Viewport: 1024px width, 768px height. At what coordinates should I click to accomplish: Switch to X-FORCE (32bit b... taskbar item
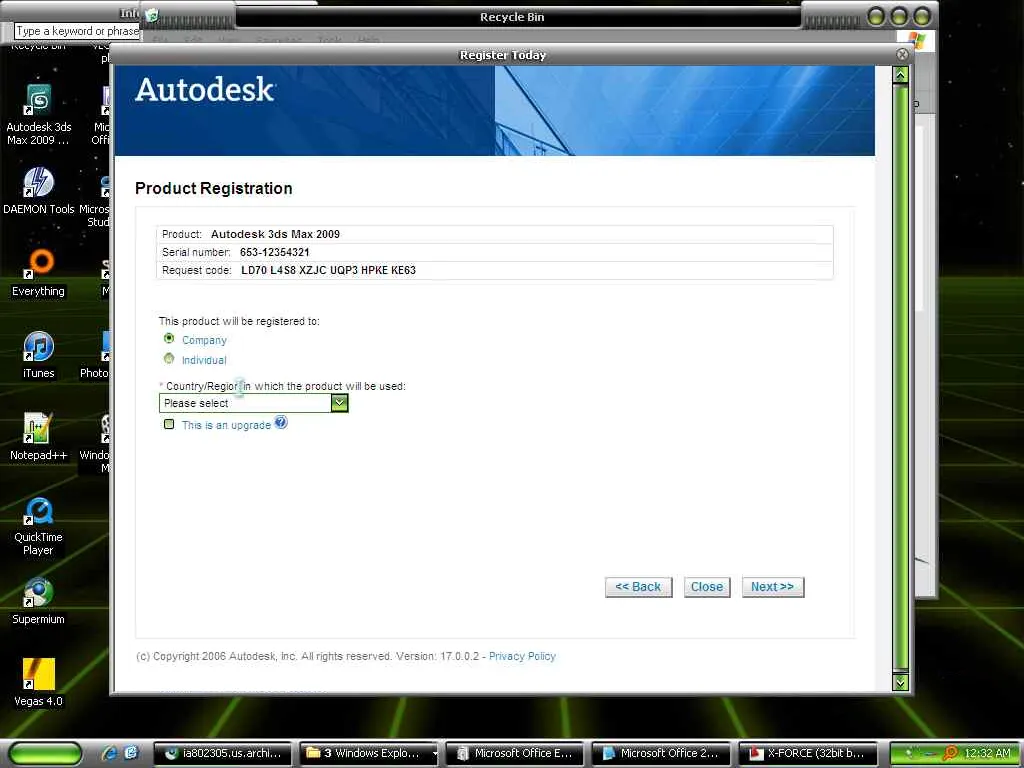pyautogui.click(x=808, y=753)
